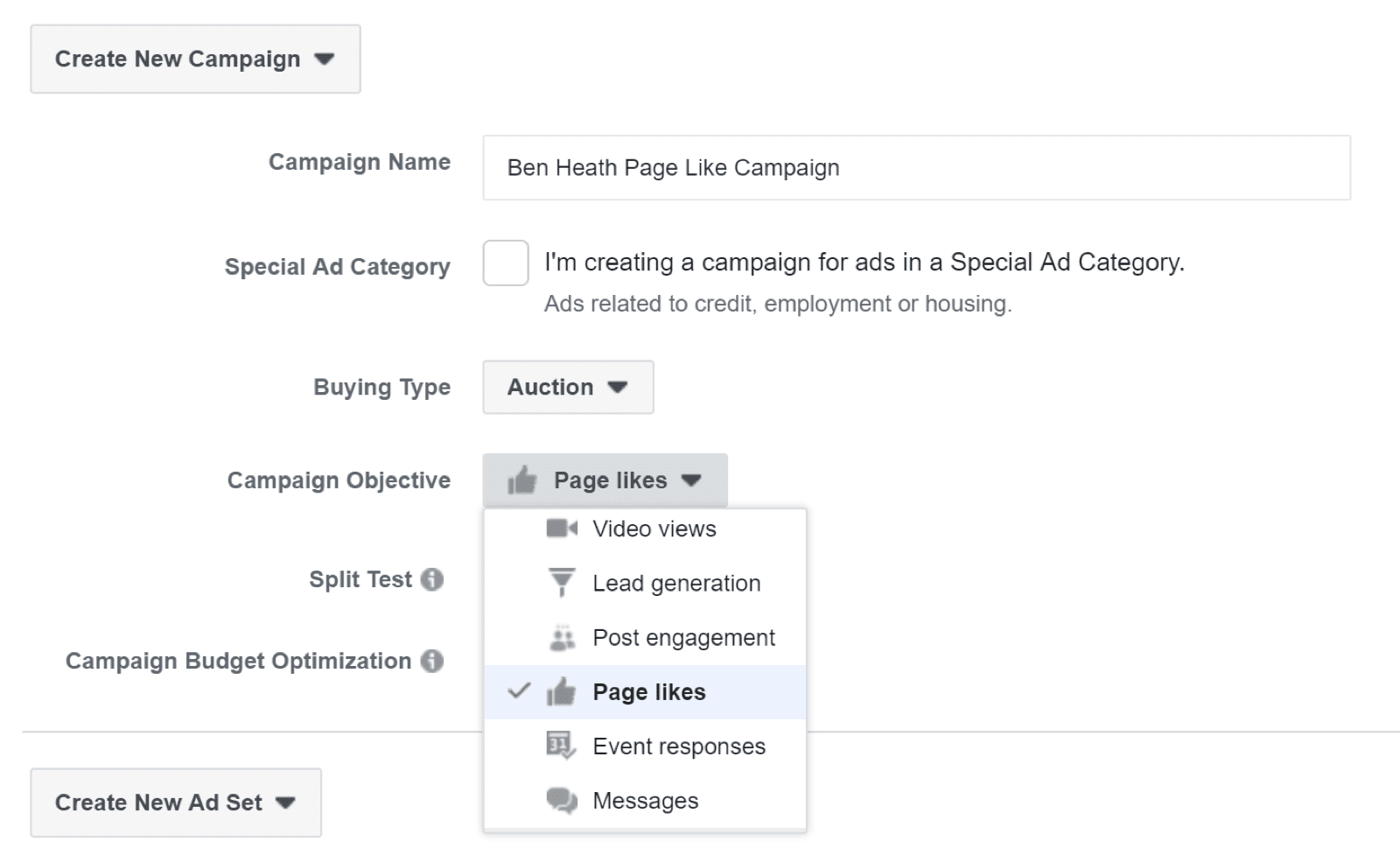Image resolution: width=1400 pixels, height=855 pixels.
Task: Click the Split Test info icon
Action: 432,579
